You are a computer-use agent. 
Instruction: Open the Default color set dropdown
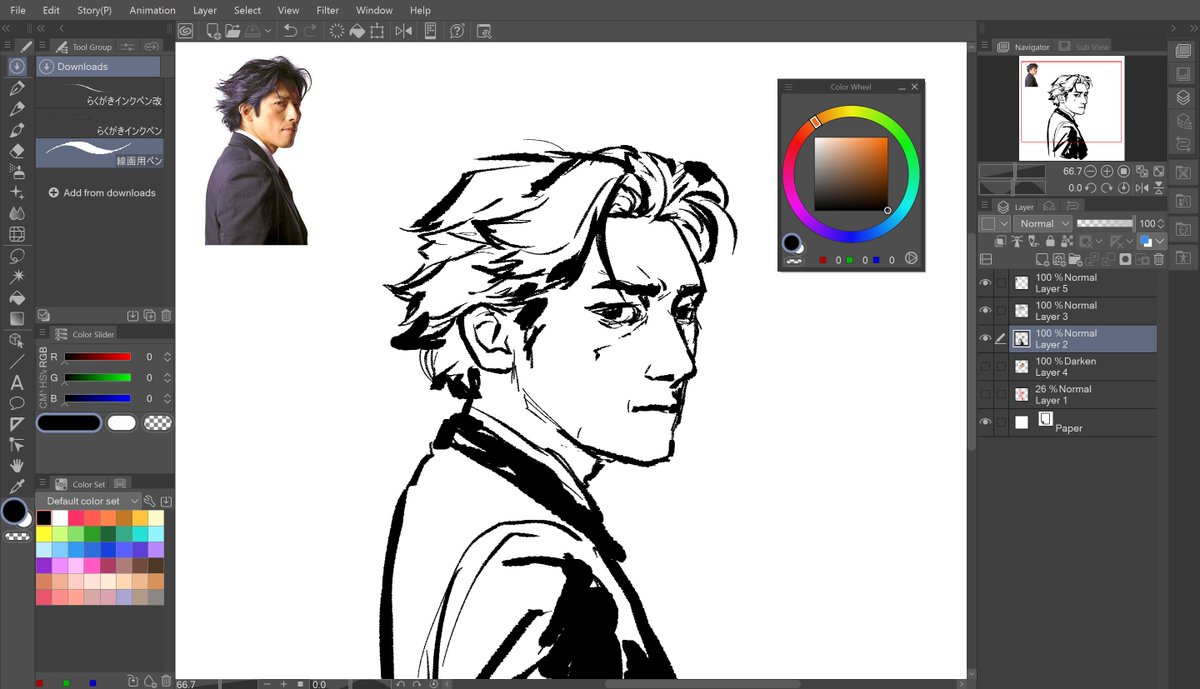pos(88,501)
